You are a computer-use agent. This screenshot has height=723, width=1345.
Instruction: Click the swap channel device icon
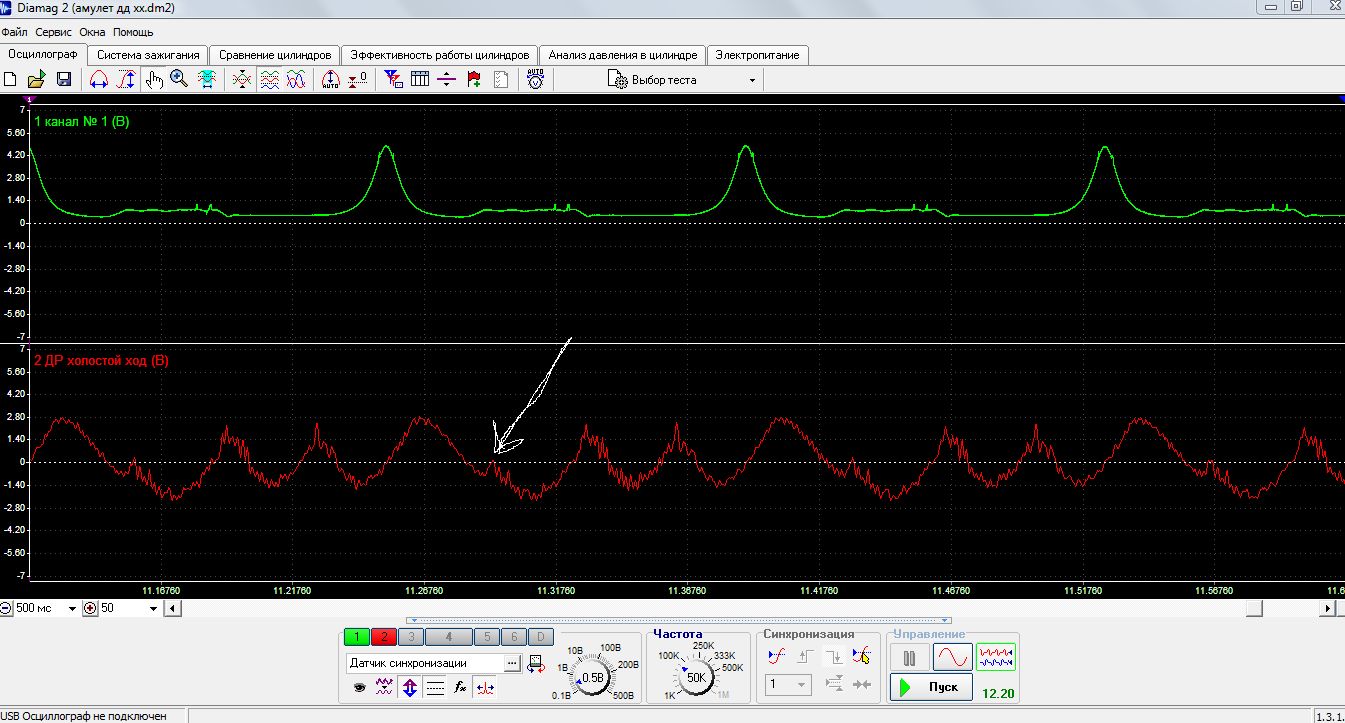(536, 663)
